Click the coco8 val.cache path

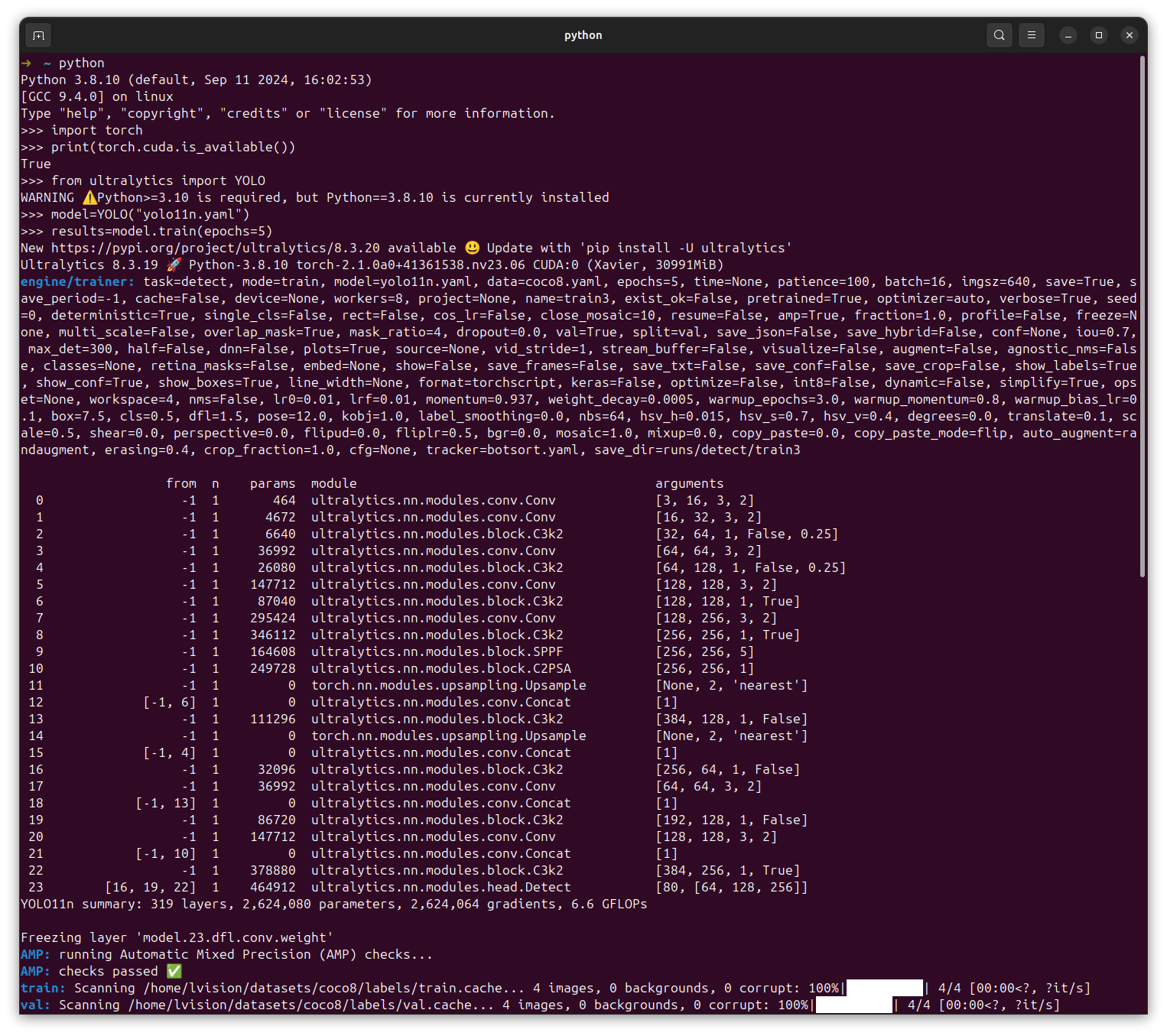pos(311,1005)
